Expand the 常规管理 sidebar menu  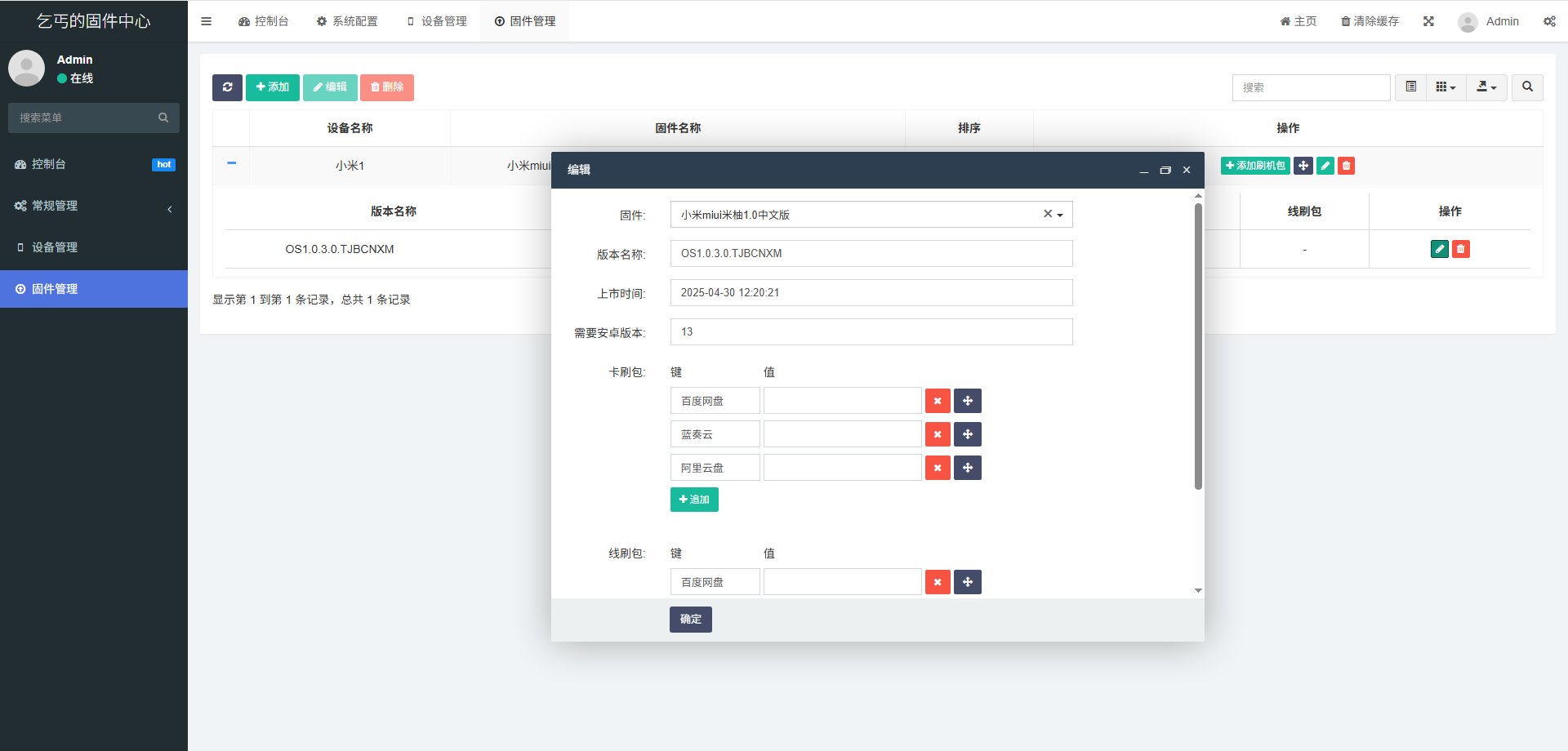click(94, 206)
